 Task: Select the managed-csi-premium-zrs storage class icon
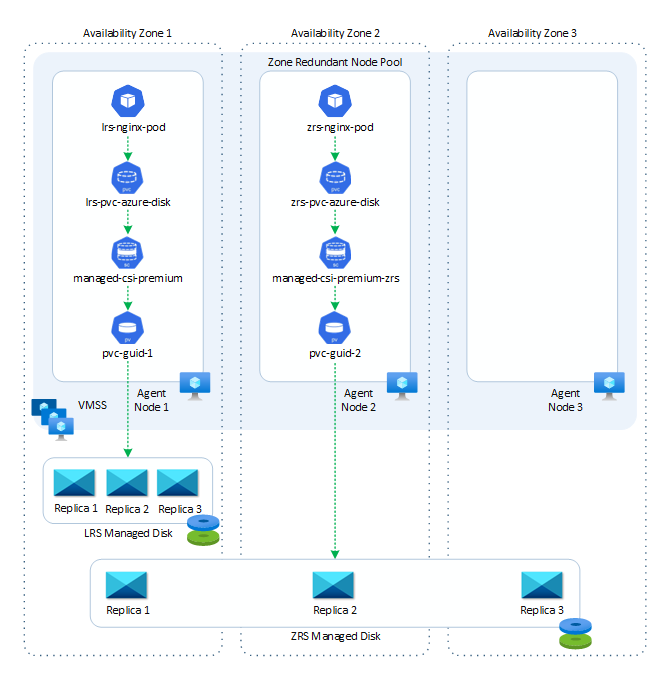335,254
